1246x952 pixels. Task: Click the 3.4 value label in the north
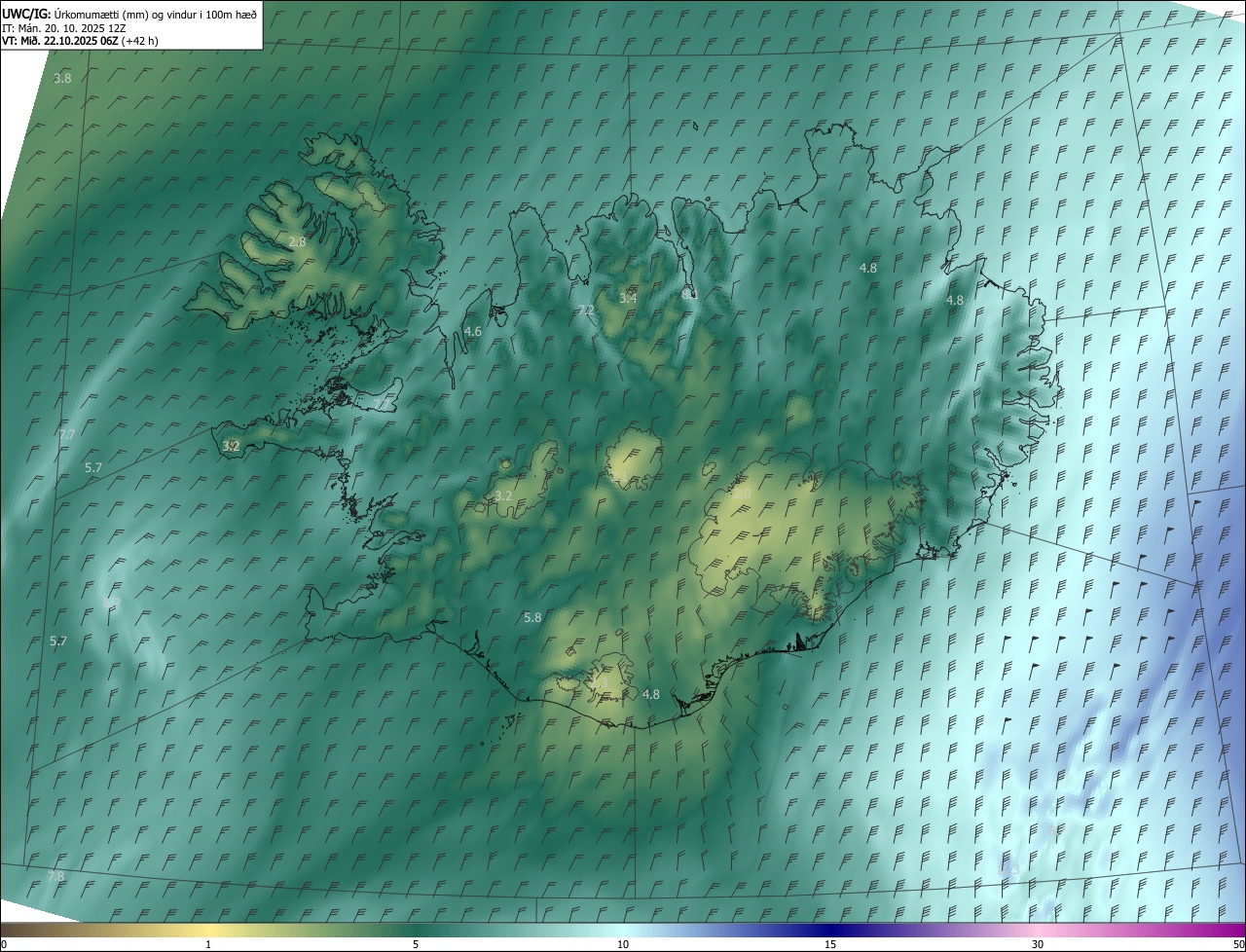pos(628,298)
